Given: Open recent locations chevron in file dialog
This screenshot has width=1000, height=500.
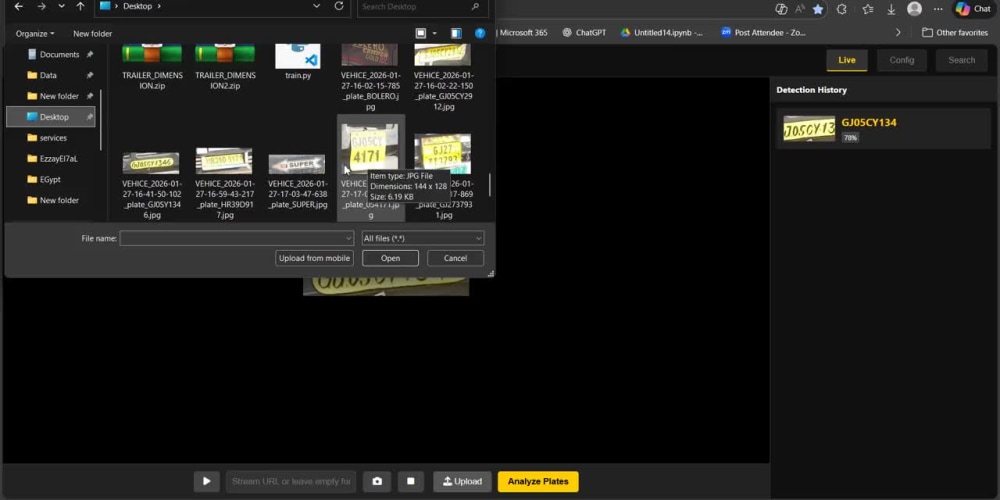Looking at the screenshot, I should (x=61, y=6).
